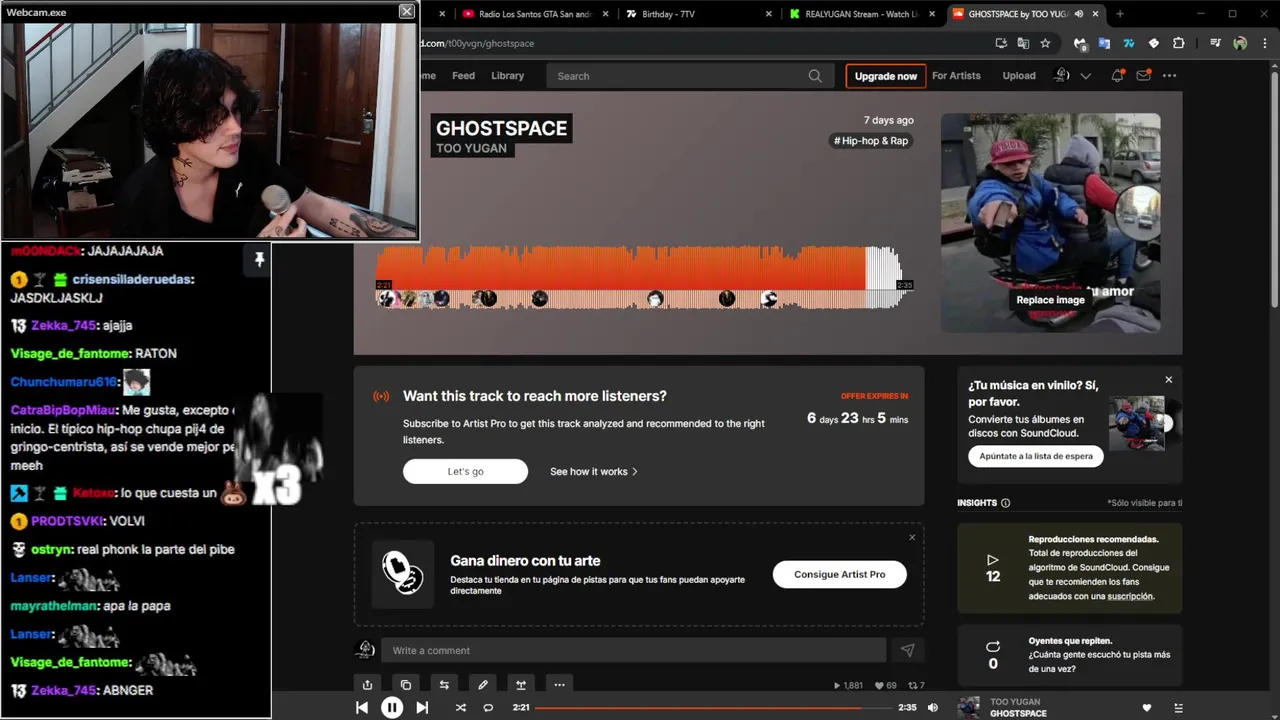The image size is (1280, 720).
Task: Open the Library tab
Action: pyautogui.click(x=507, y=76)
